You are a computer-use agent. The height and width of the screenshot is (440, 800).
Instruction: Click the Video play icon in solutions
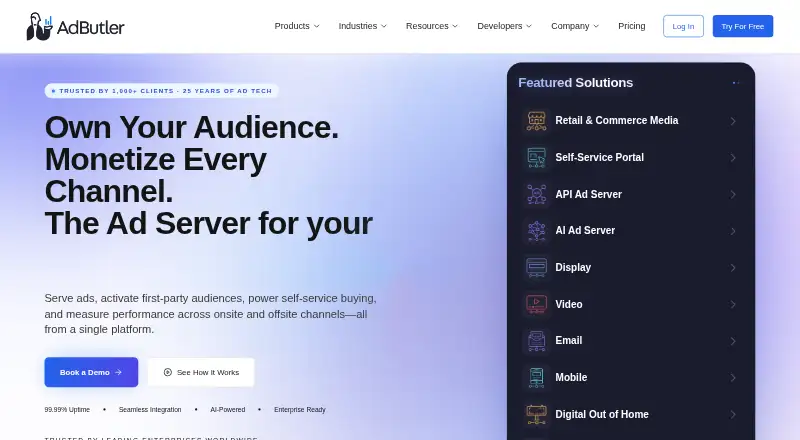pyautogui.click(x=536, y=304)
